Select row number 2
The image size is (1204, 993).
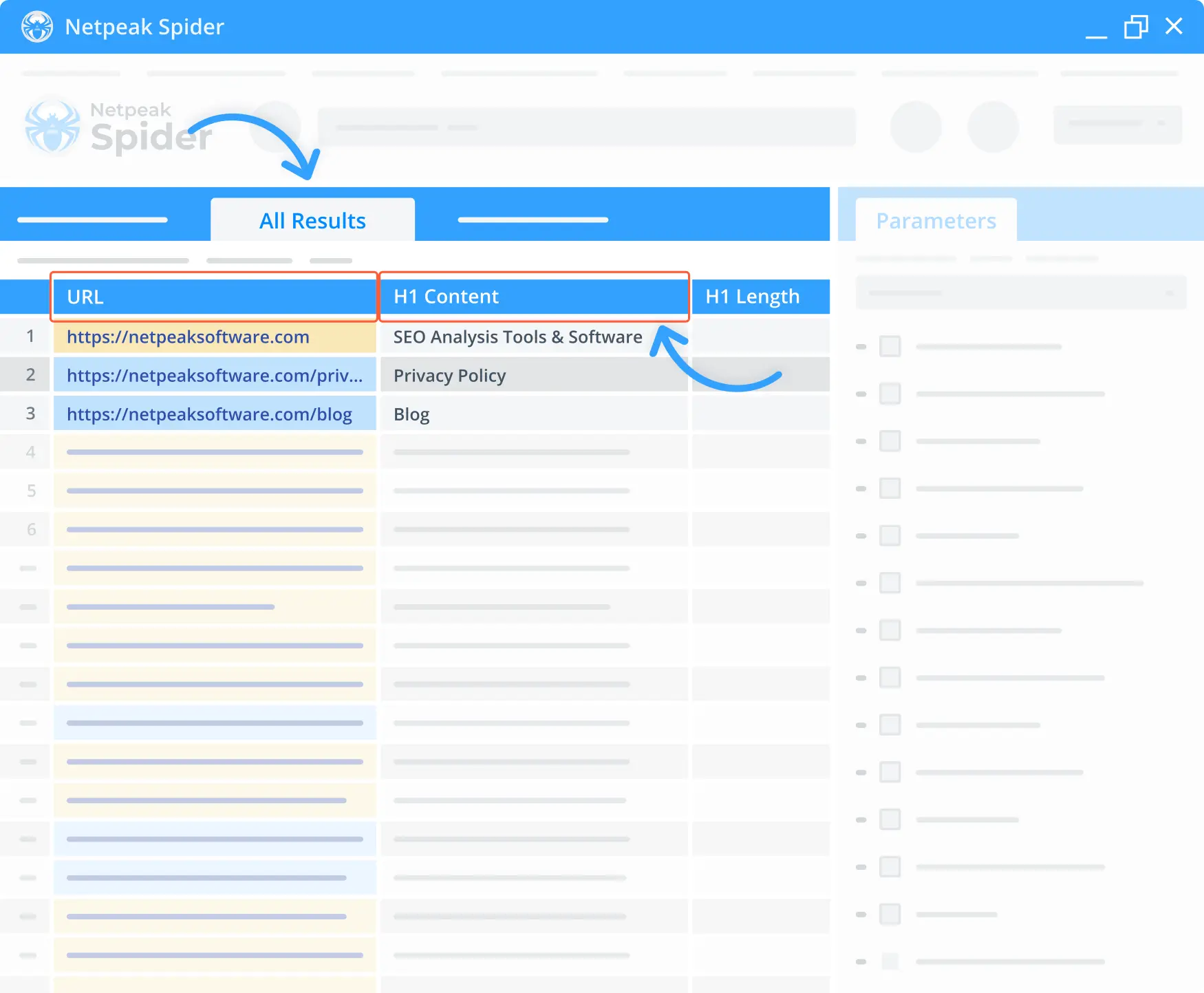(25, 375)
